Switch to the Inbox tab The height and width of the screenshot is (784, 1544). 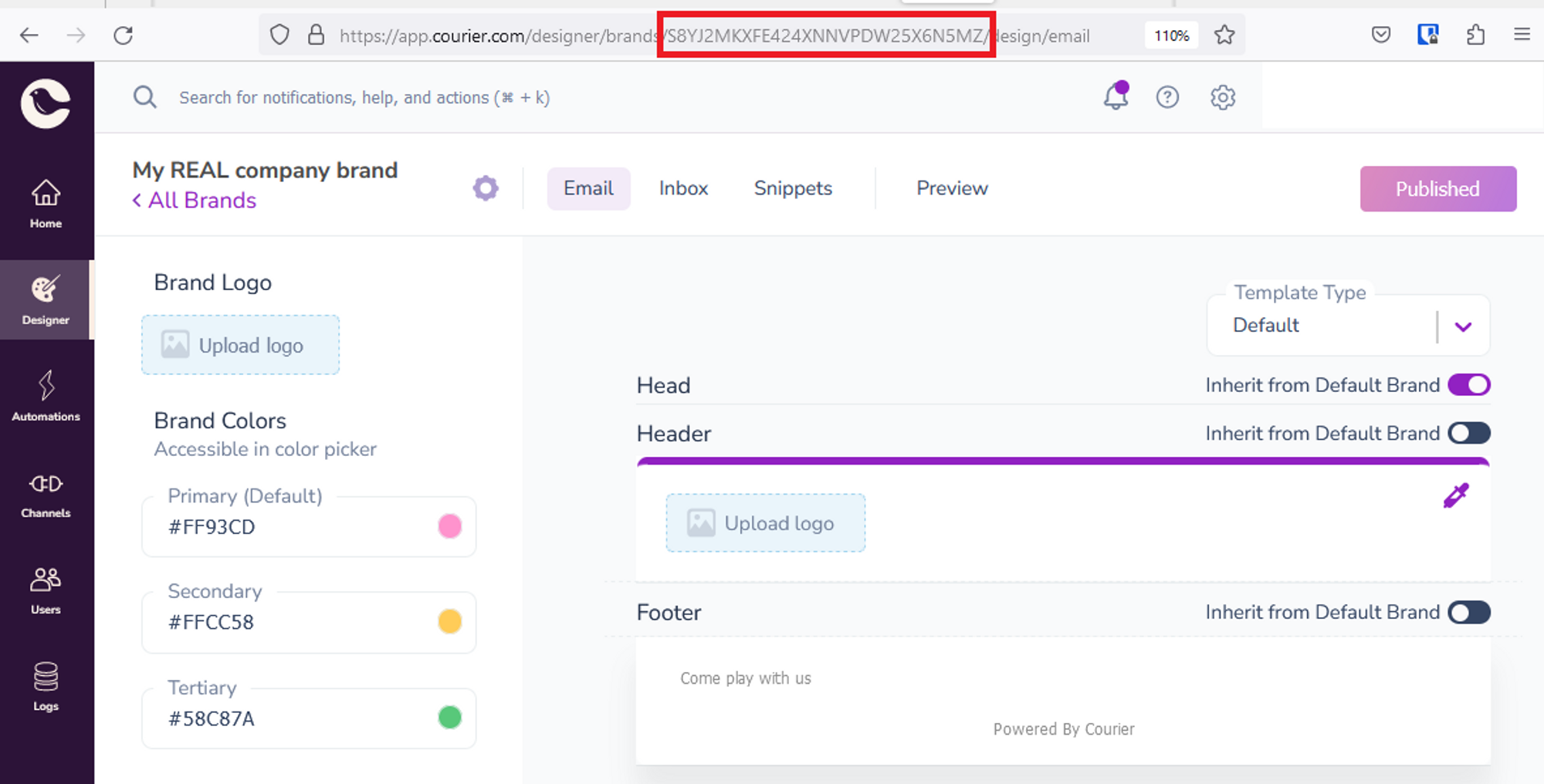click(x=683, y=188)
